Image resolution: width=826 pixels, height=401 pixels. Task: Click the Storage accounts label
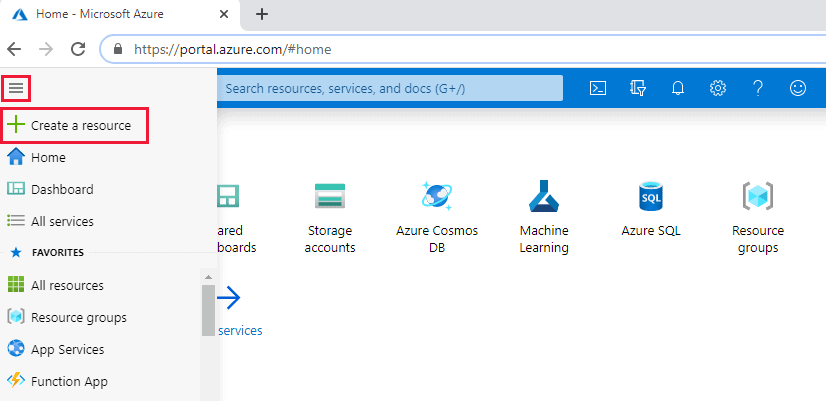pyautogui.click(x=330, y=239)
